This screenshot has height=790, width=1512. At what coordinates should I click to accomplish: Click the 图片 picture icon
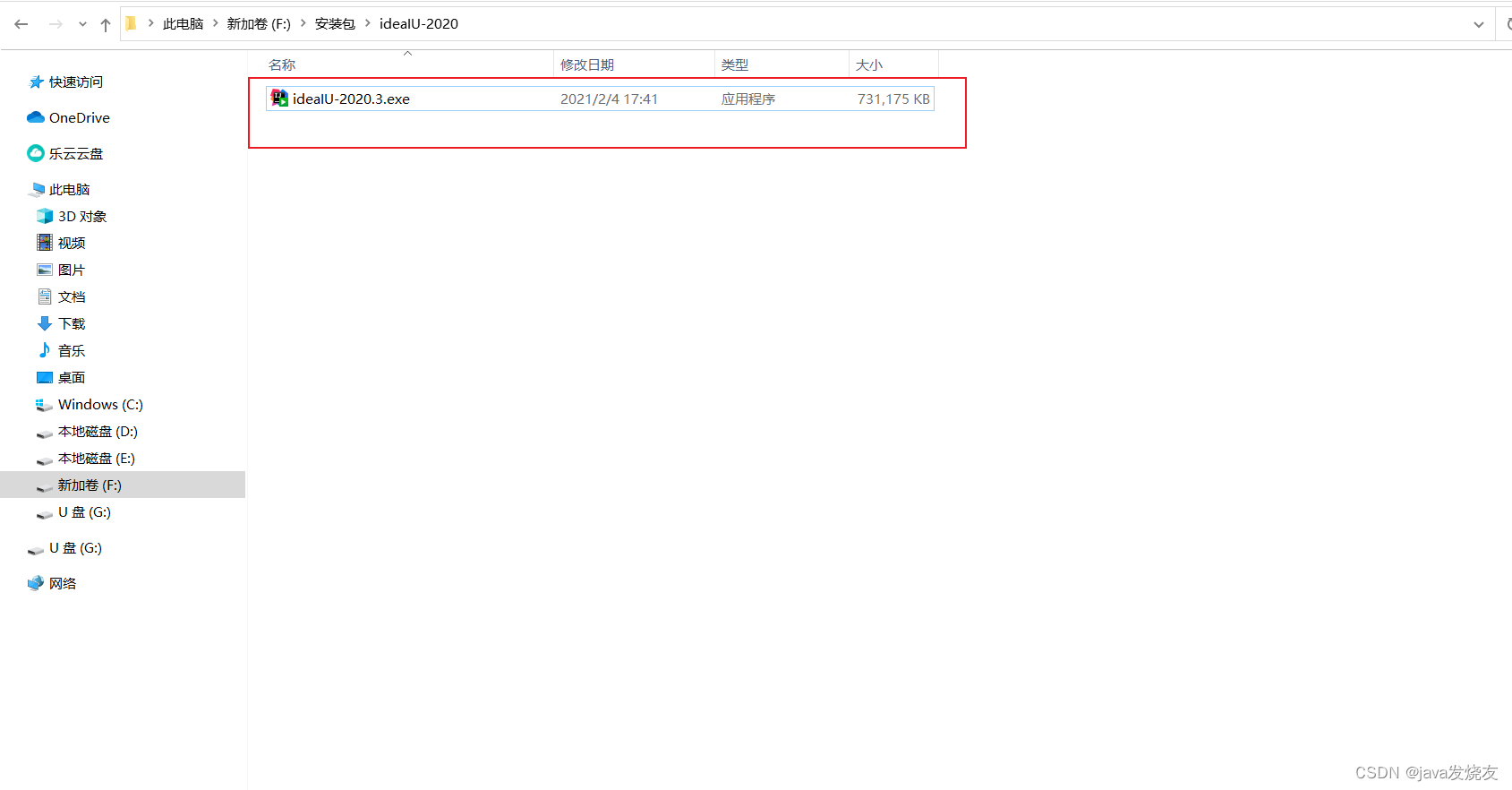click(x=45, y=270)
